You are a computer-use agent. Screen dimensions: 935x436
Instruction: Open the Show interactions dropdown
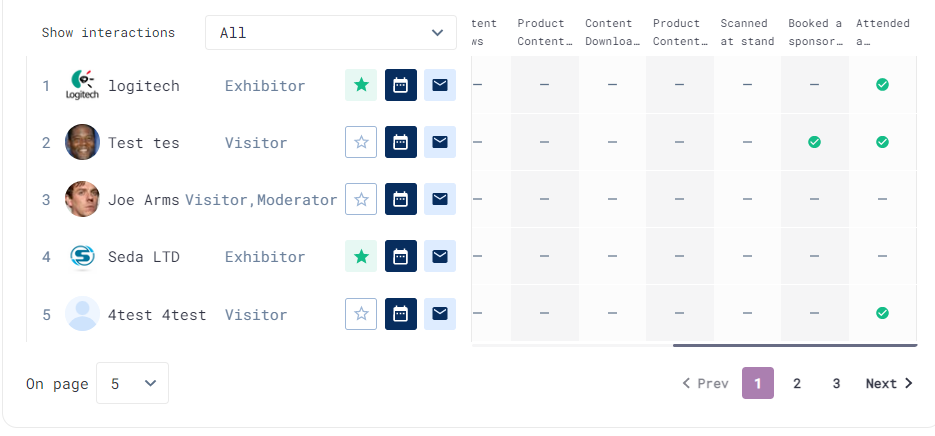(x=331, y=33)
